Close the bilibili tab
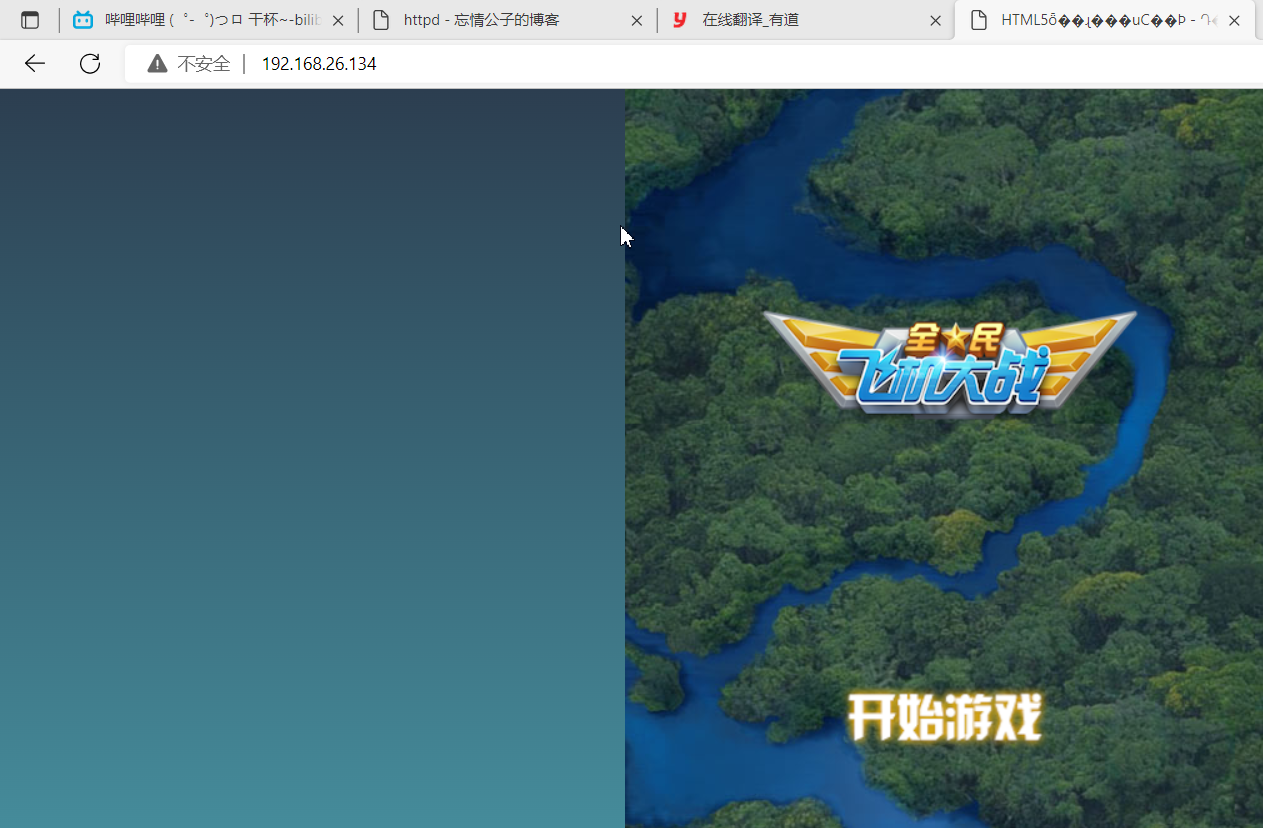 338,20
